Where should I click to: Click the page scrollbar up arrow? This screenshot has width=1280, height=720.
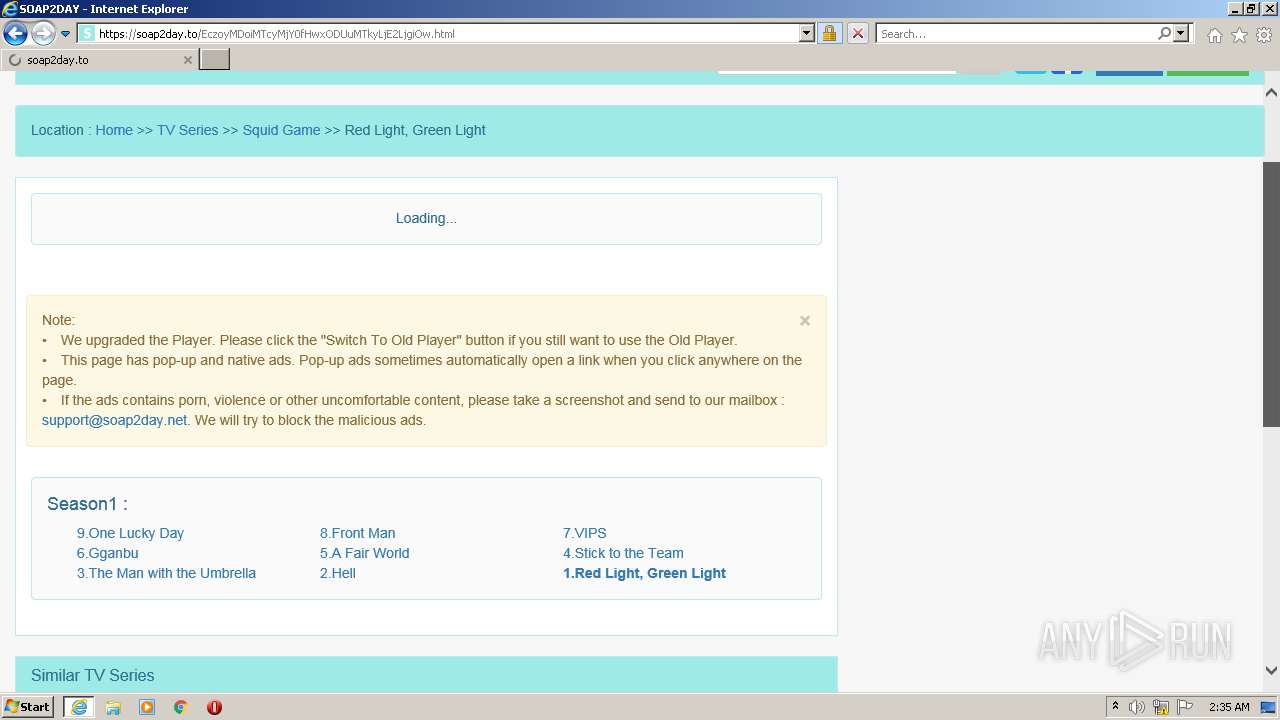tap(1271, 93)
